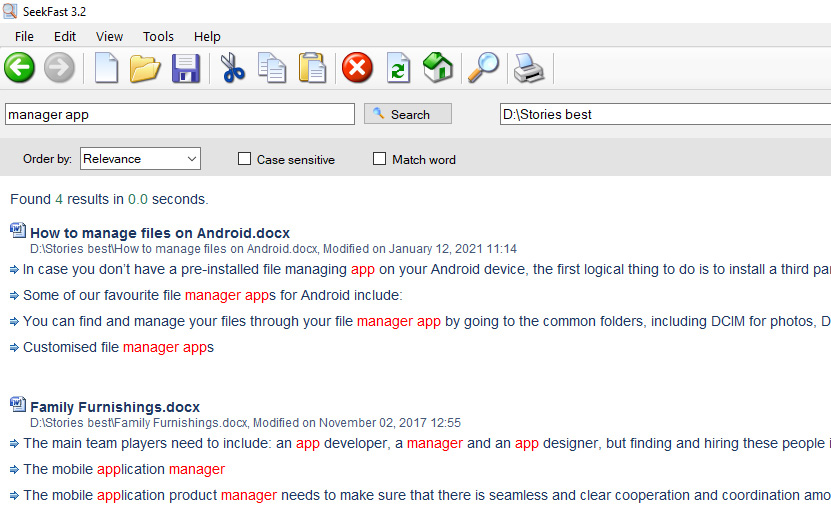Open folder icon in toolbar
The height and width of the screenshot is (530, 831).
tap(145, 69)
